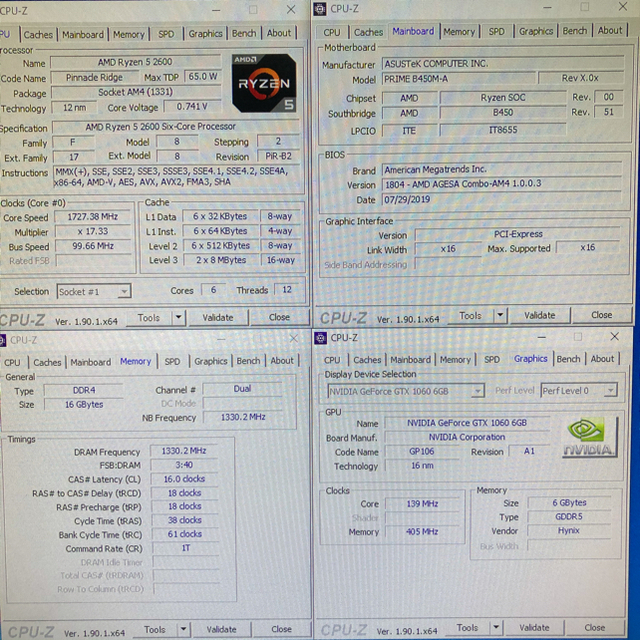Image resolution: width=640 pixels, height=640 pixels.
Task: Click Tools button in the CPU window
Action: [x=149, y=318]
